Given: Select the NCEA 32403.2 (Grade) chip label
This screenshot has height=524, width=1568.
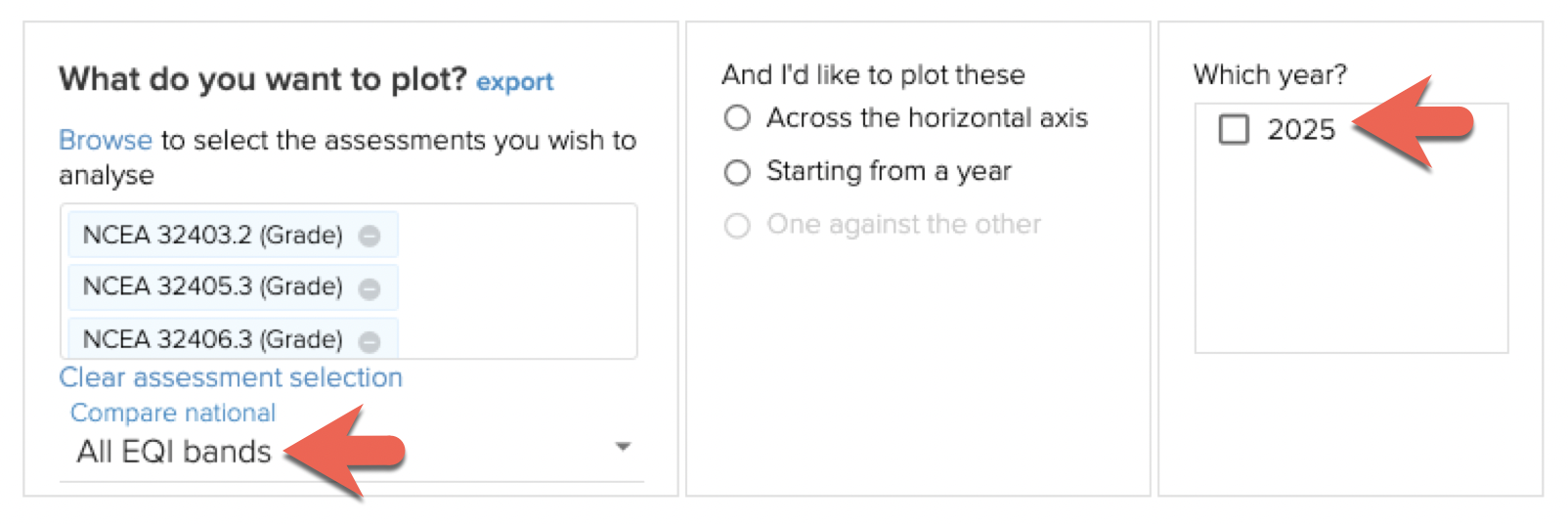Looking at the screenshot, I should pyautogui.click(x=212, y=236).
